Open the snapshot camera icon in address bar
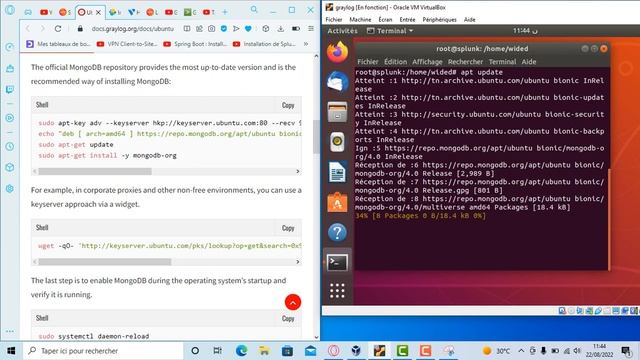 (x=211, y=29)
